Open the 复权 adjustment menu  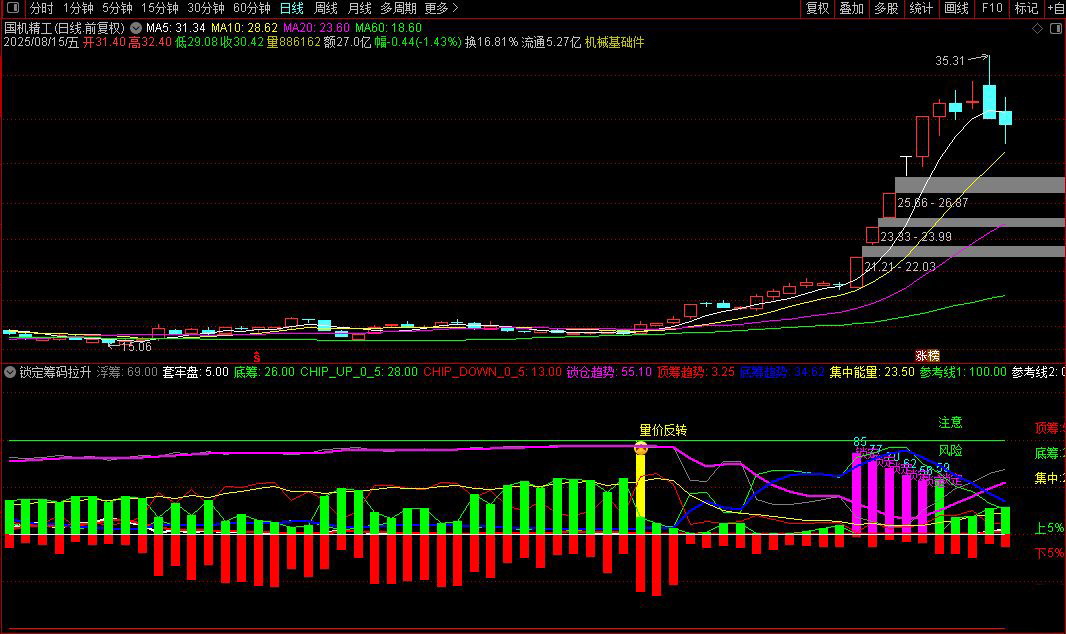tap(817, 8)
